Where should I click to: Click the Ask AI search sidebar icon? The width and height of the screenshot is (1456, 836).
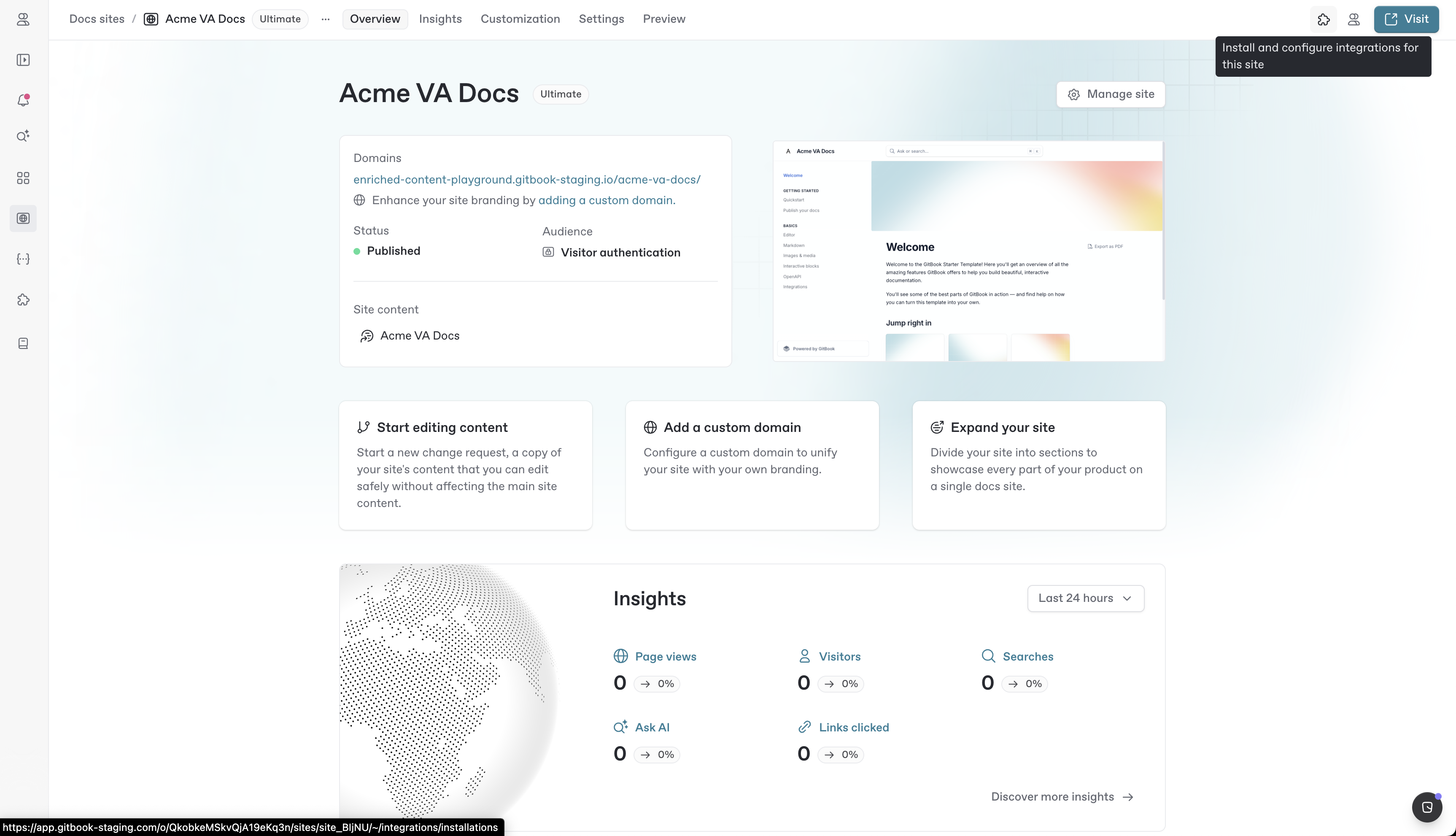pyautogui.click(x=23, y=136)
